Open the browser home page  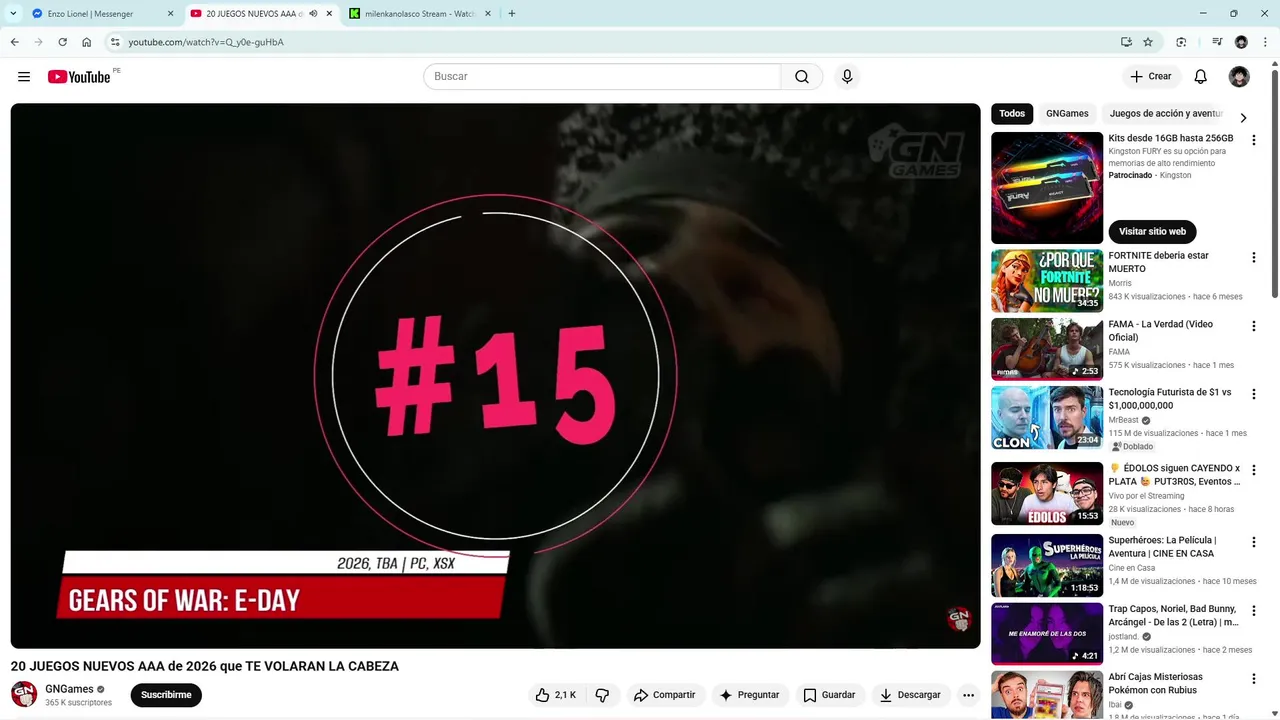[x=87, y=42]
